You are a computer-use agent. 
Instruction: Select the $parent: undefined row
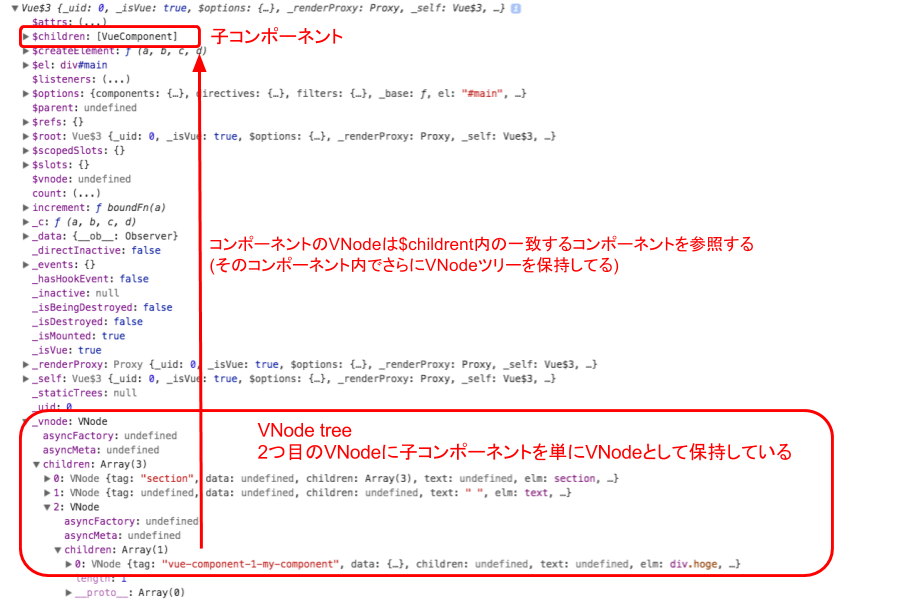click(84, 108)
